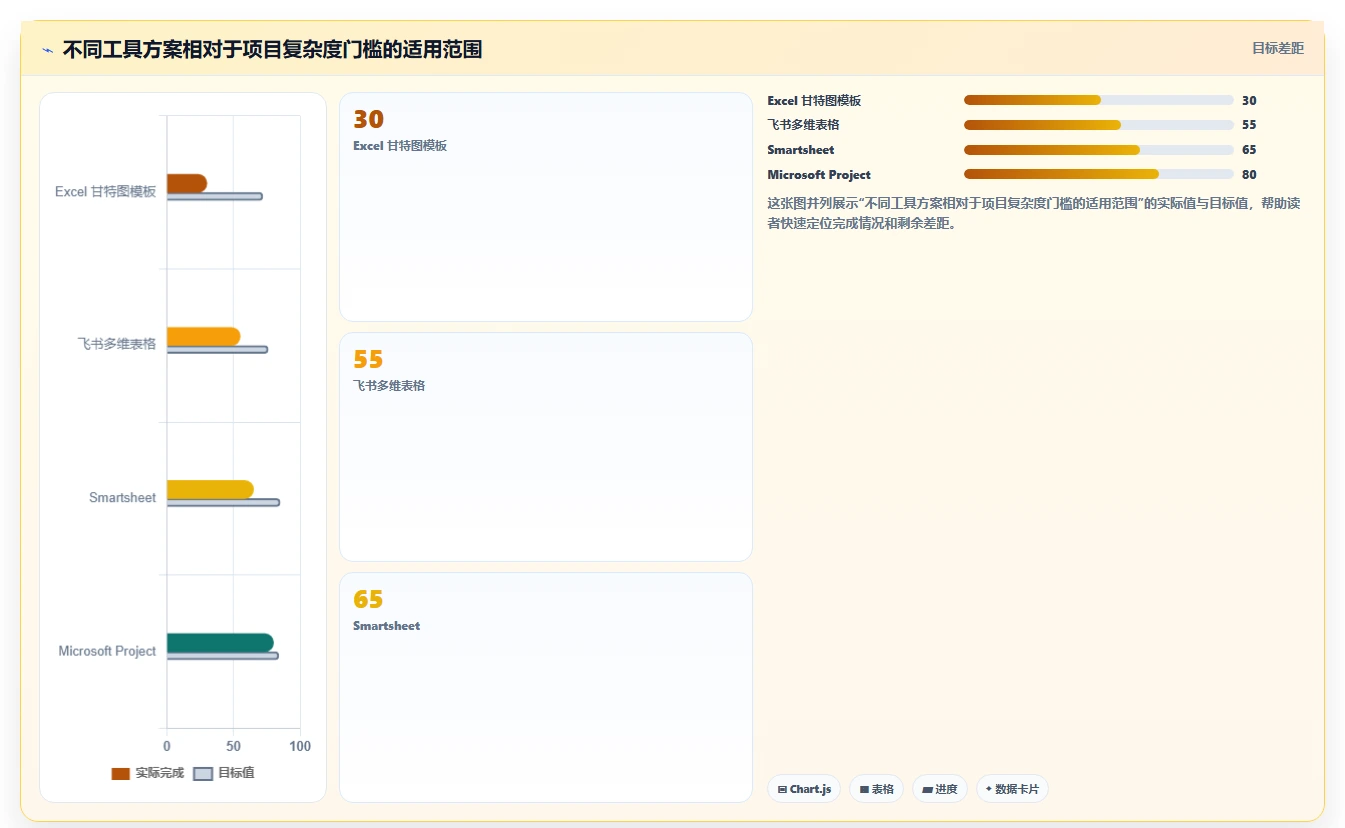
Task: Select the data card showing 65
Action: [546, 687]
